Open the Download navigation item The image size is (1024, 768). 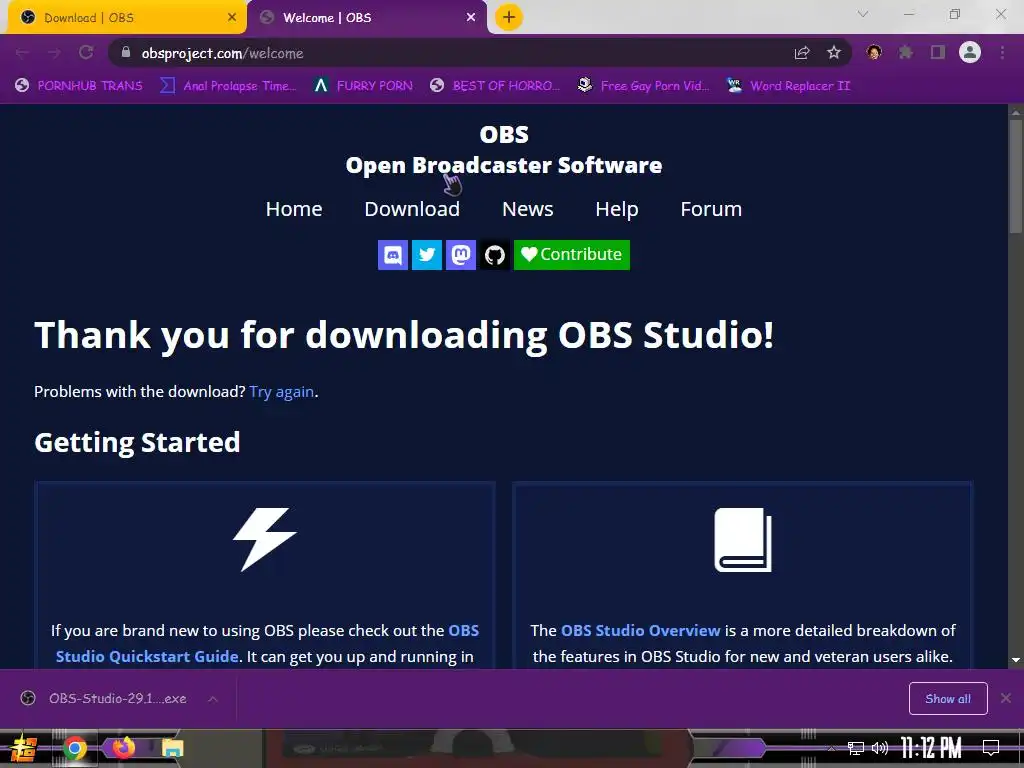412,209
